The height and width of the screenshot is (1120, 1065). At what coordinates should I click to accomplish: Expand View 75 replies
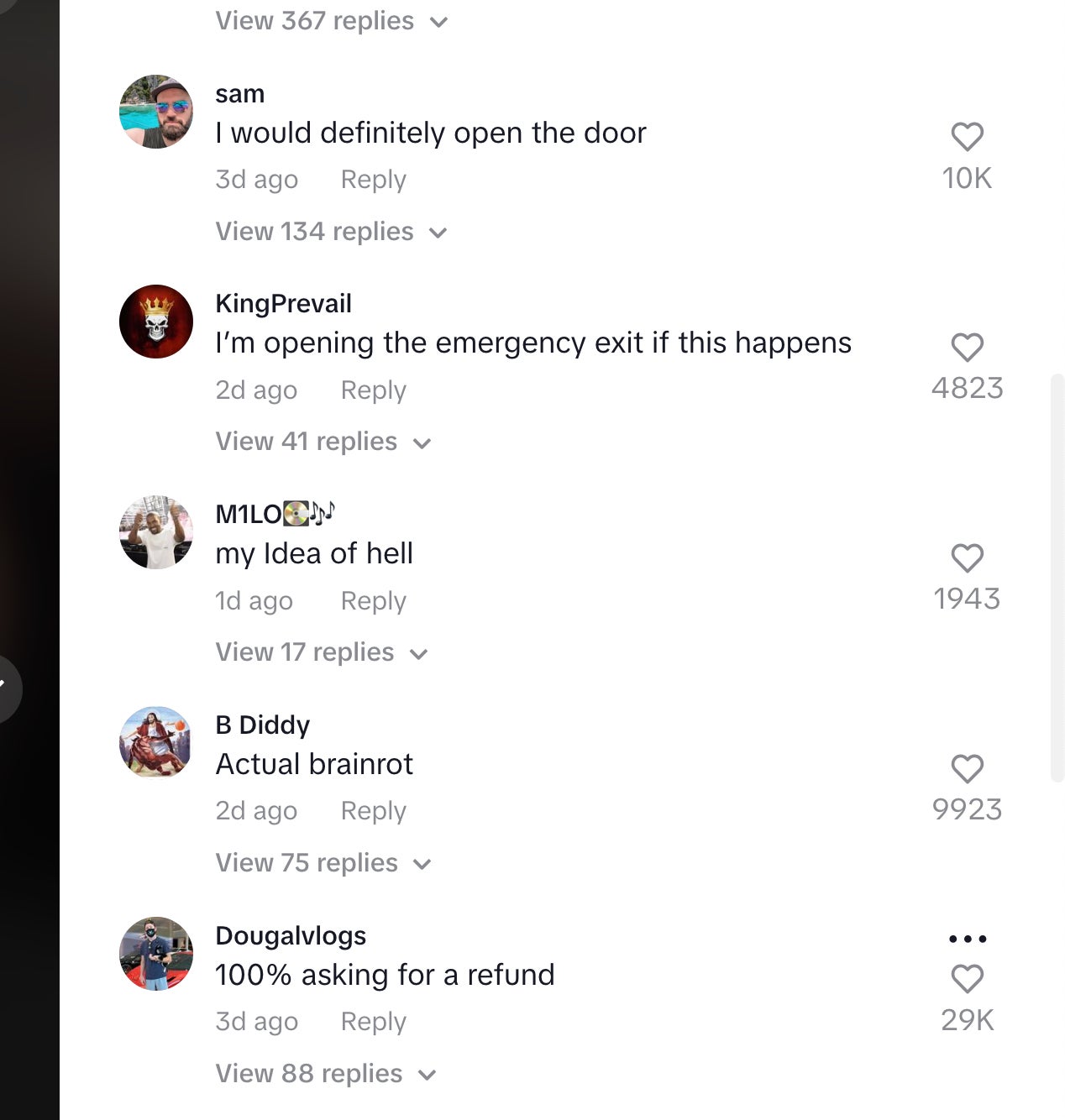point(323,863)
